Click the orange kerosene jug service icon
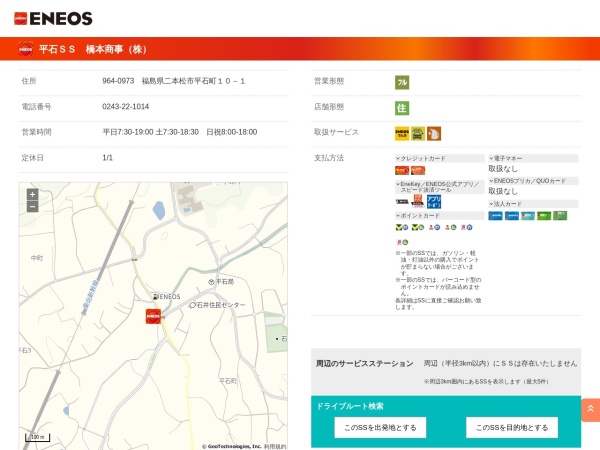 pos(434,134)
